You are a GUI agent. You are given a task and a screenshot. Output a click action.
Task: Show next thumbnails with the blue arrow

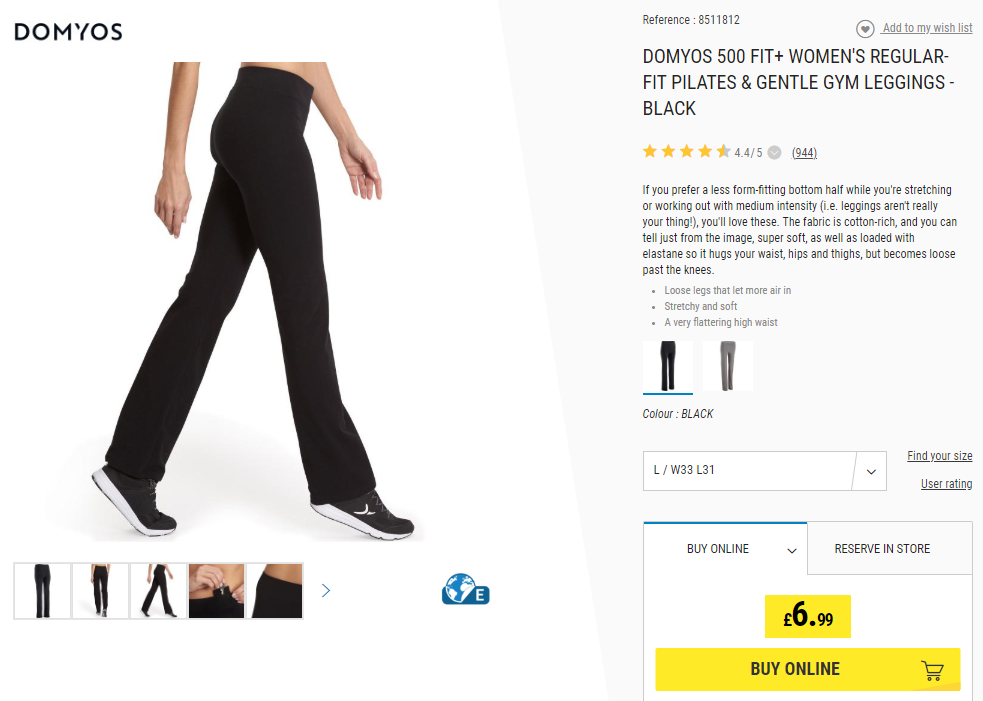(325, 590)
